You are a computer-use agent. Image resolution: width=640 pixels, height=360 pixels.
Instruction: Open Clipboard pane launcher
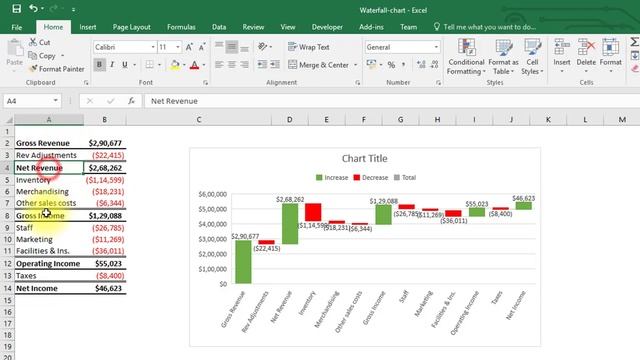pyautogui.click(x=86, y=83)
